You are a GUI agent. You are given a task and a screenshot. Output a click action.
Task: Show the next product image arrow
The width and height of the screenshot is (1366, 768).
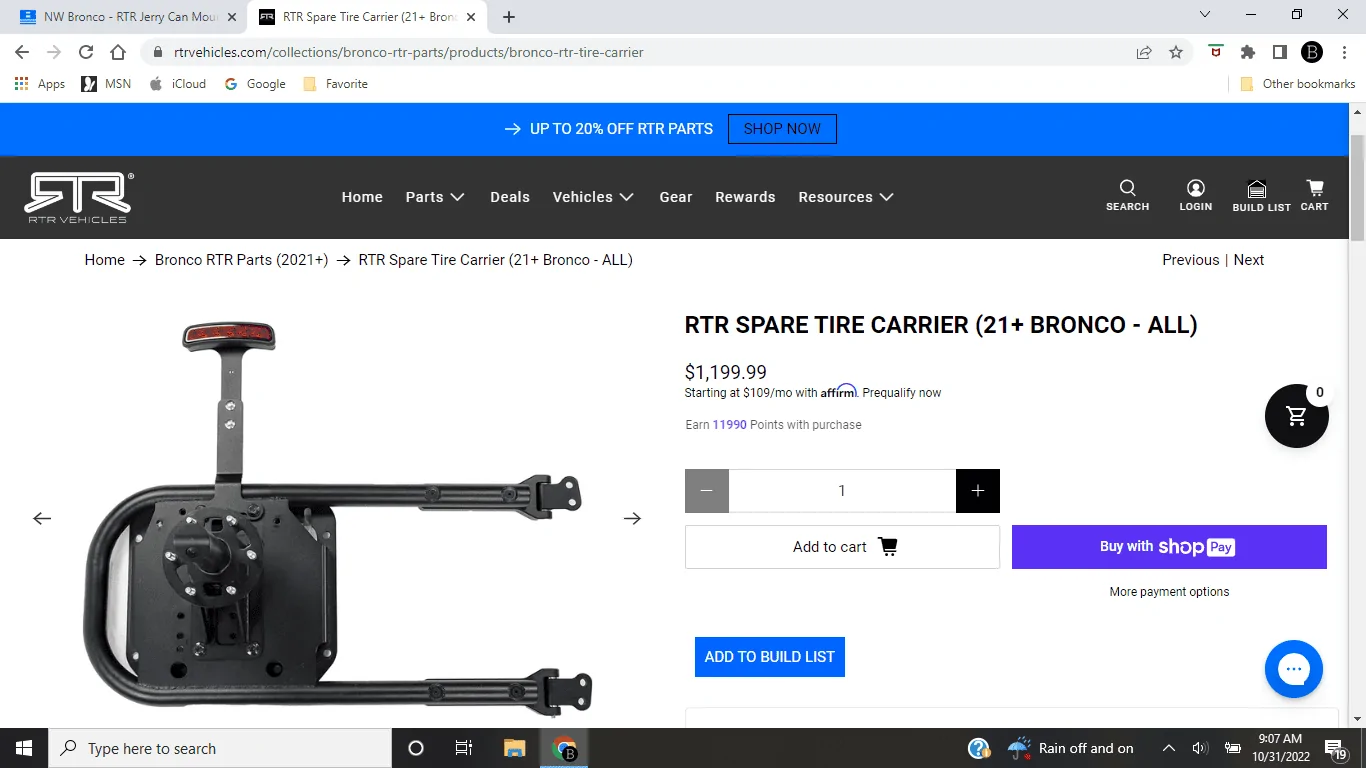632,518
